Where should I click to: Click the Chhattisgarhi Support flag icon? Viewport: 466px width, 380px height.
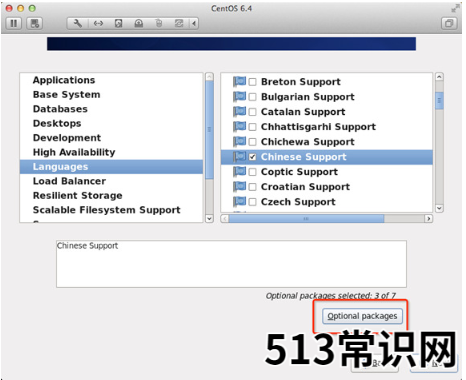pyautogui.click(x=239, y=126)
